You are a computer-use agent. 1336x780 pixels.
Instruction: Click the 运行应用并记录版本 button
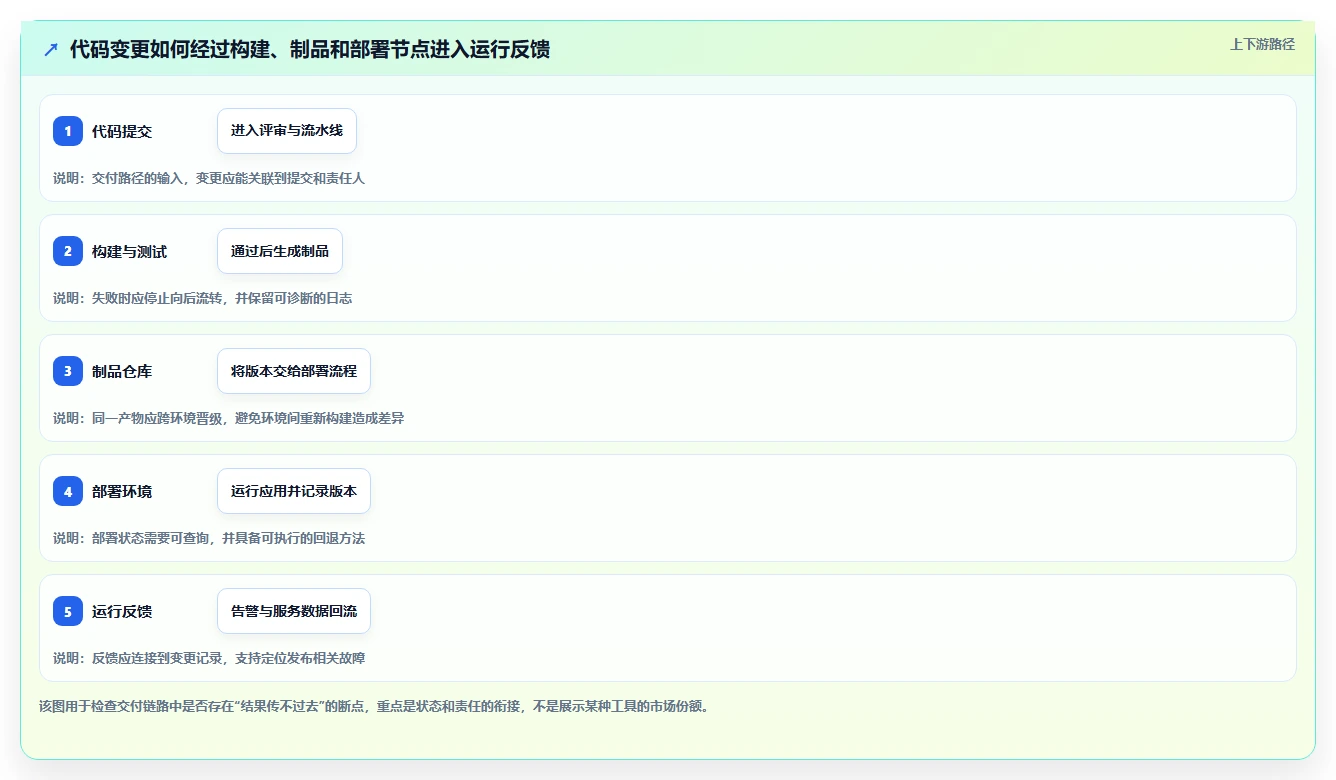pyautogui.click(x=294, y=491)
